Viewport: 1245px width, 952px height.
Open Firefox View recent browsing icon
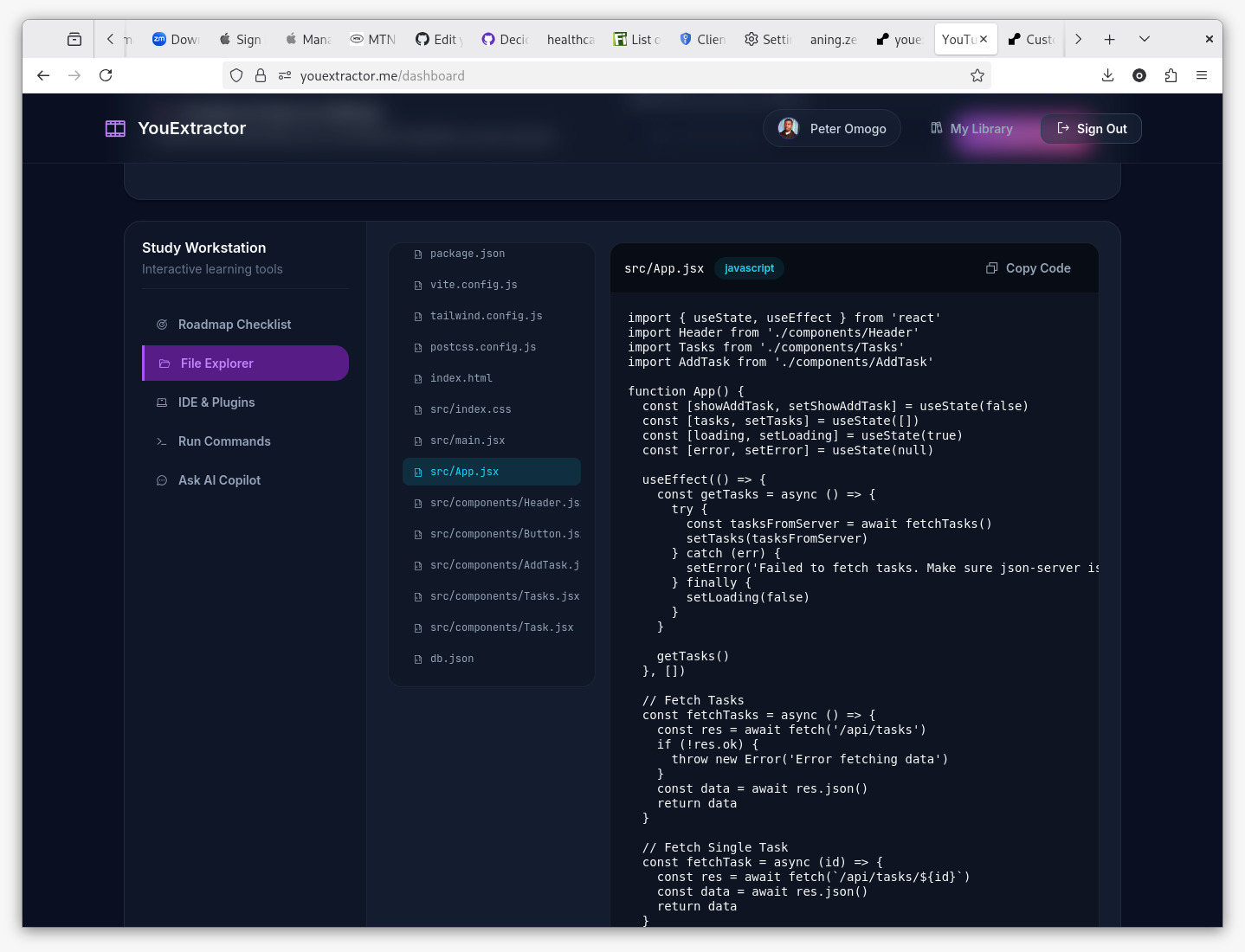74,39
